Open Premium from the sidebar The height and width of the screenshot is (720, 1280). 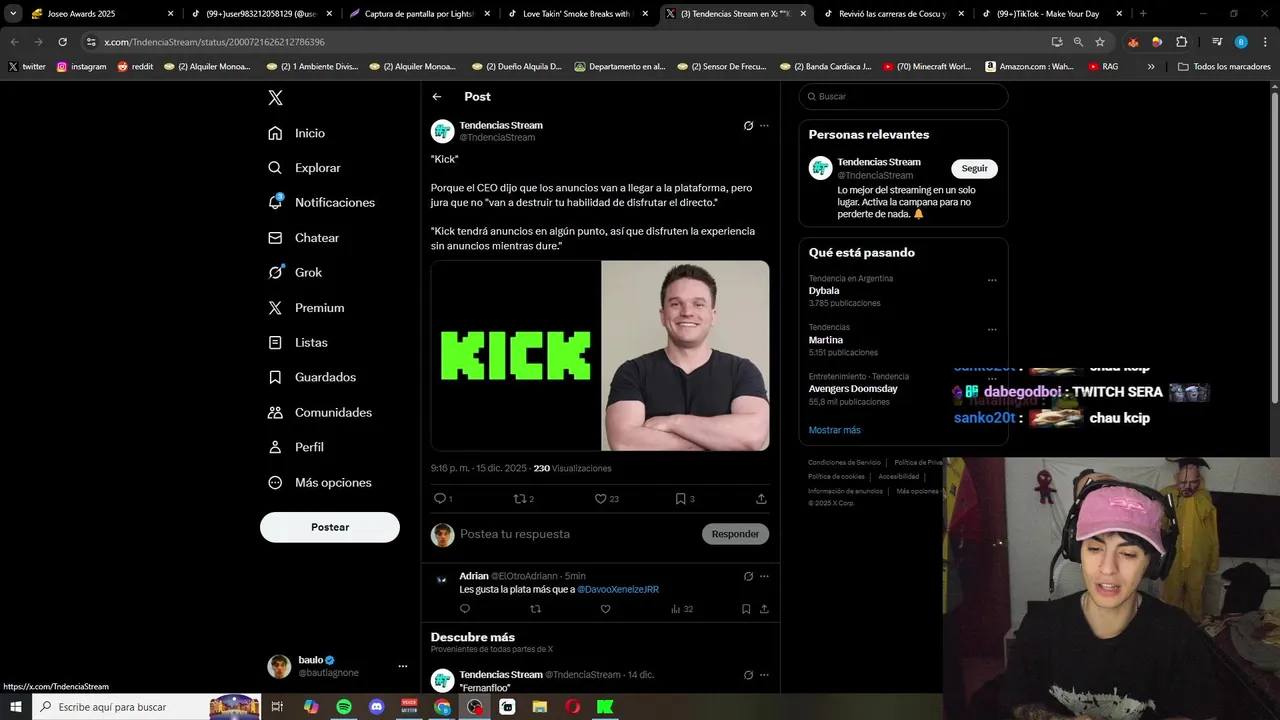(x=306, y=308)
